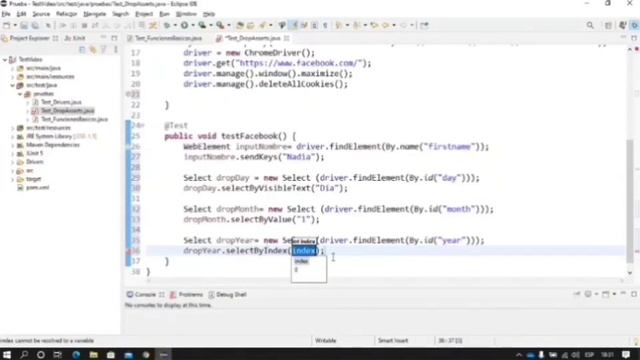The image size is (640, 360).
Task: Click the error marker on line 36
Action: click(x=128, y=251)
